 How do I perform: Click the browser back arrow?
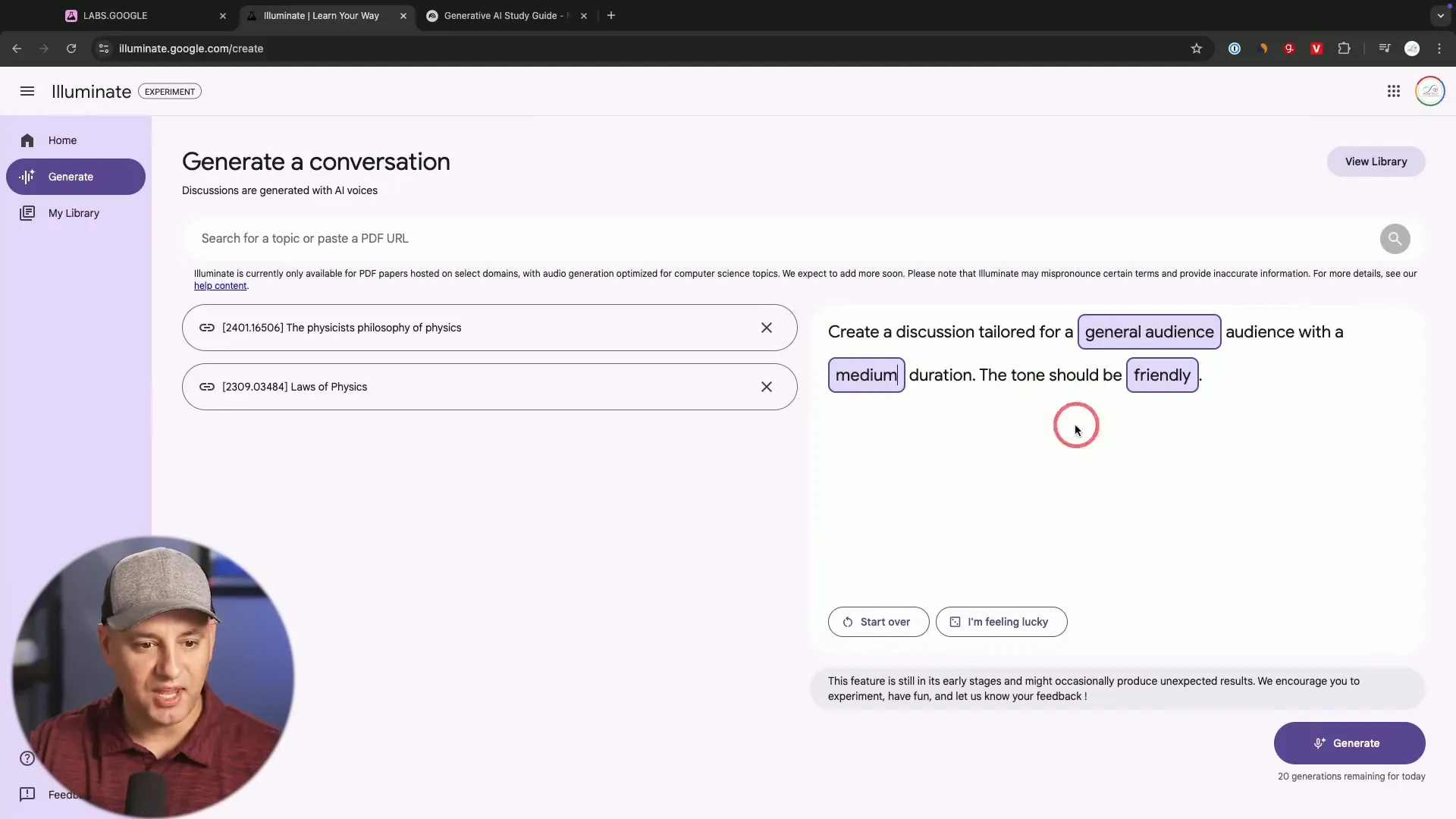(17, 49)
